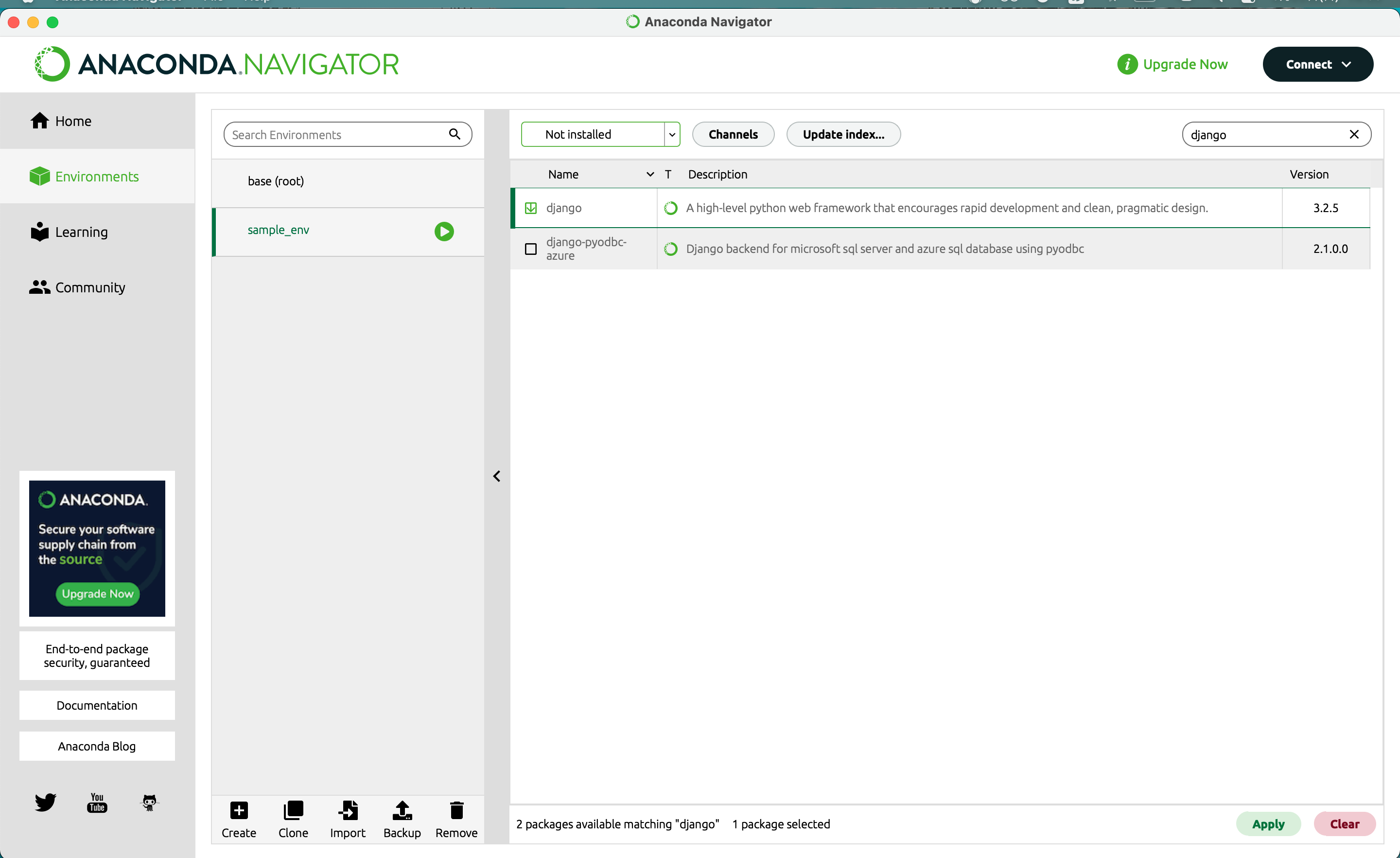
Task: Clear the django package search with X
Action: [1354, 134]
